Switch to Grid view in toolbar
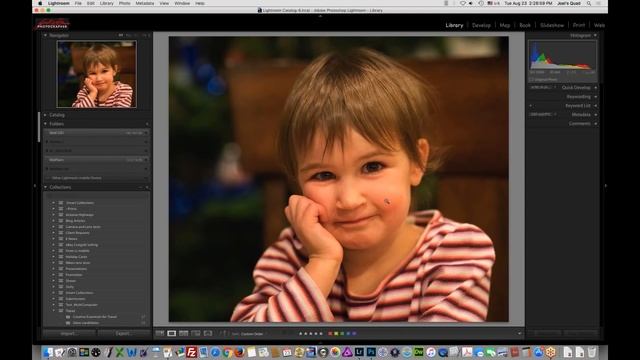This screenshot has height=360, width=640. click(160, 333)
